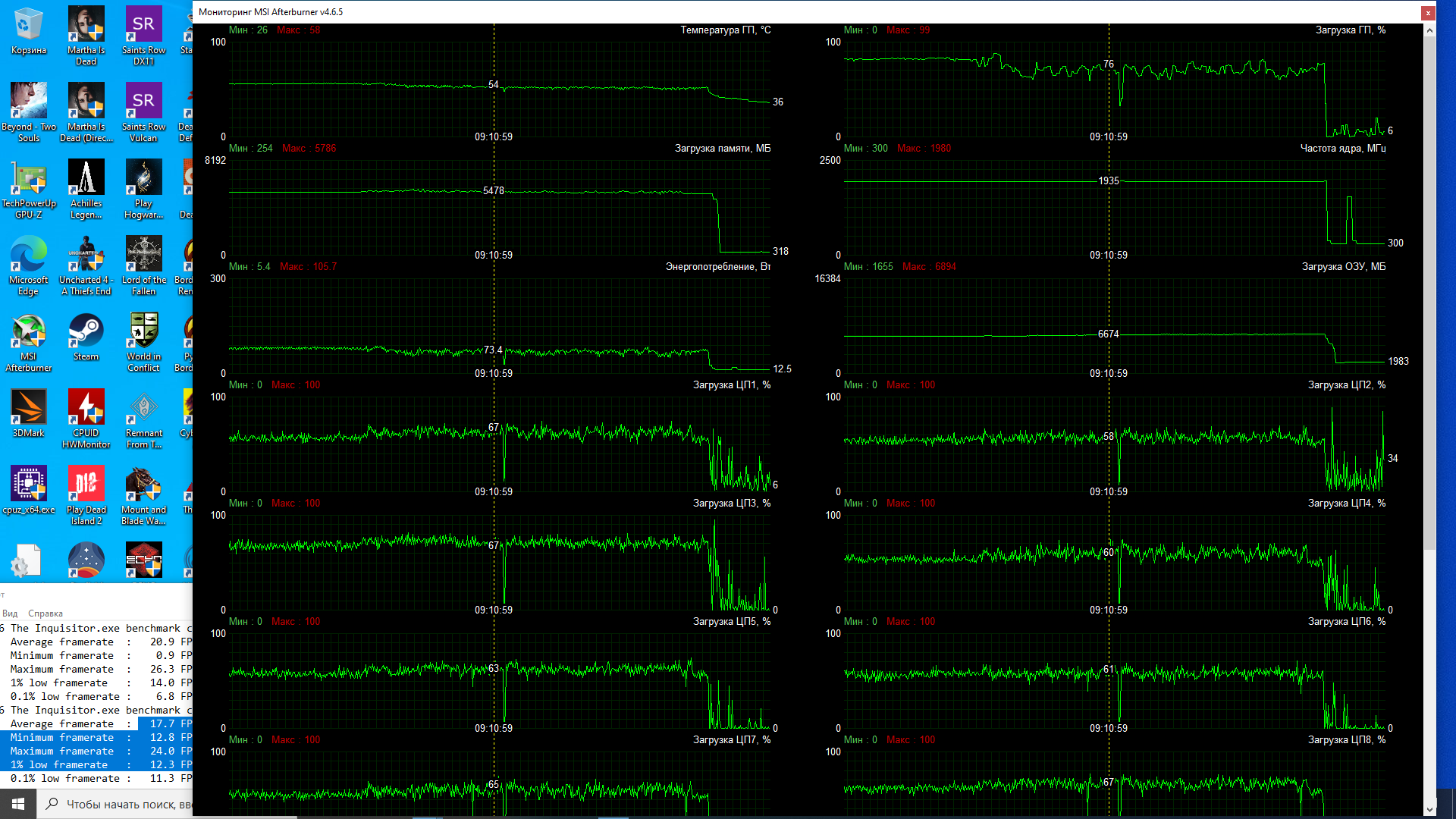Open the Steam desktop shortcut
Viewport: 1456px width, 819px height.
[86, 331]
